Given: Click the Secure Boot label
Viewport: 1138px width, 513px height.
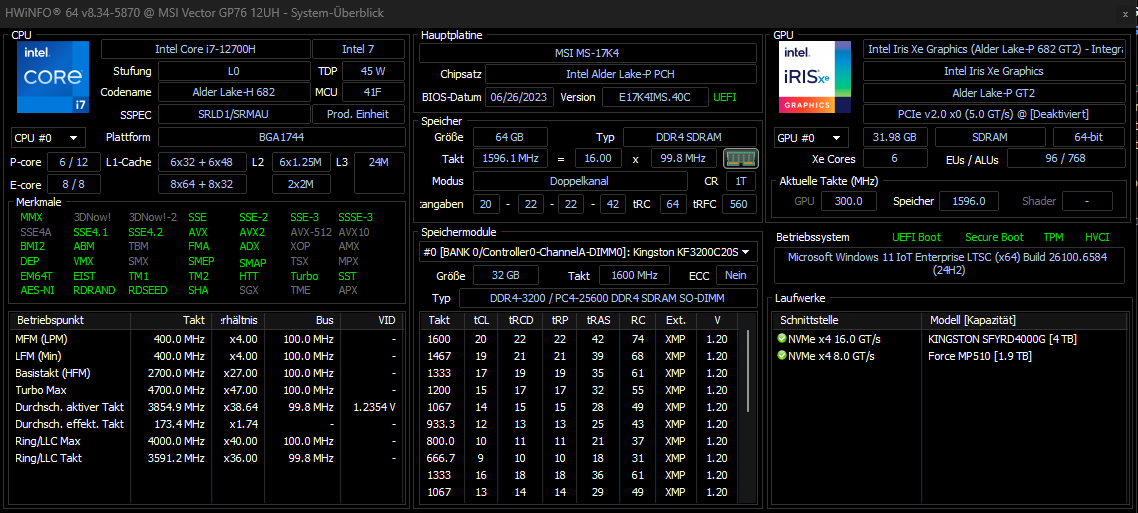Looking at the screenshot, I should [994, 237].
